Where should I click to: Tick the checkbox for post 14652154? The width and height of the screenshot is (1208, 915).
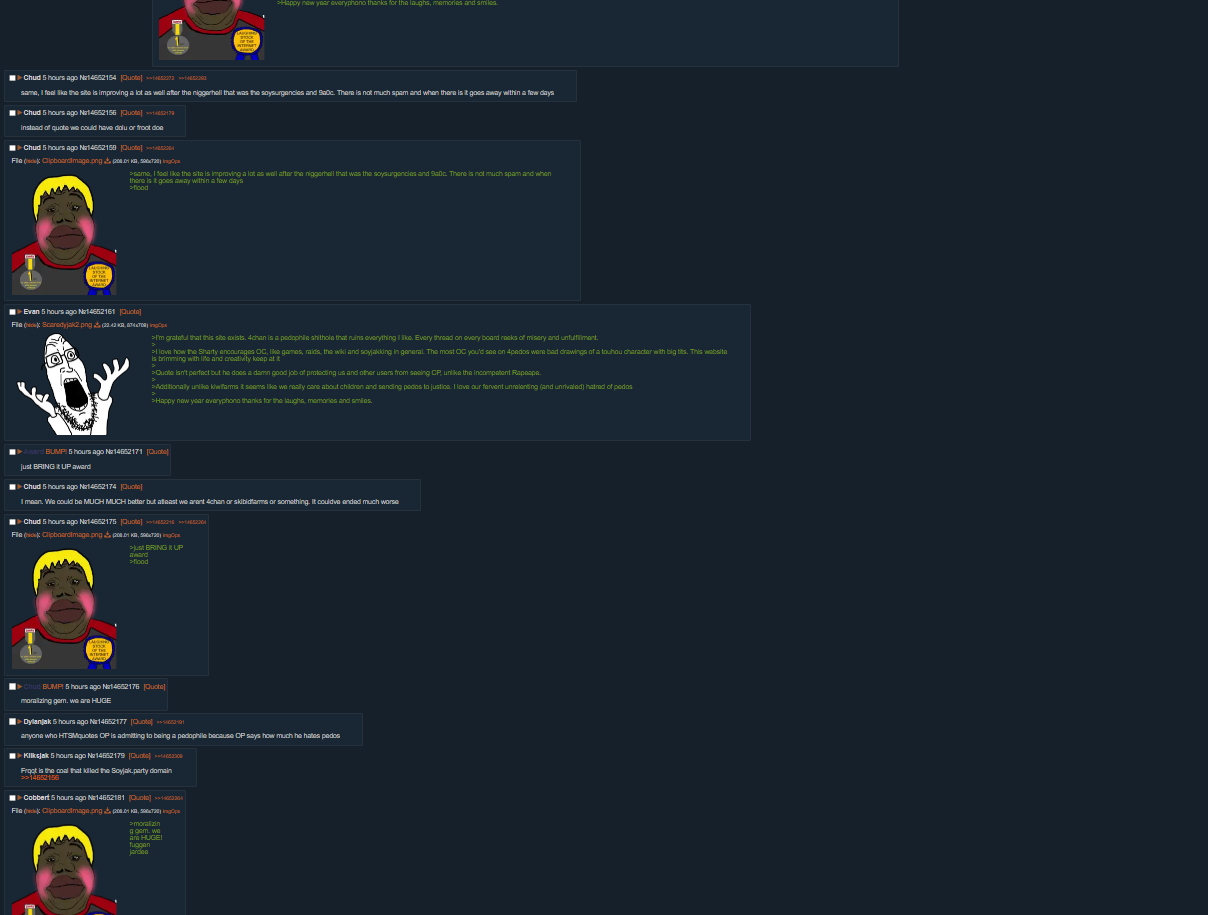[12, 78]
